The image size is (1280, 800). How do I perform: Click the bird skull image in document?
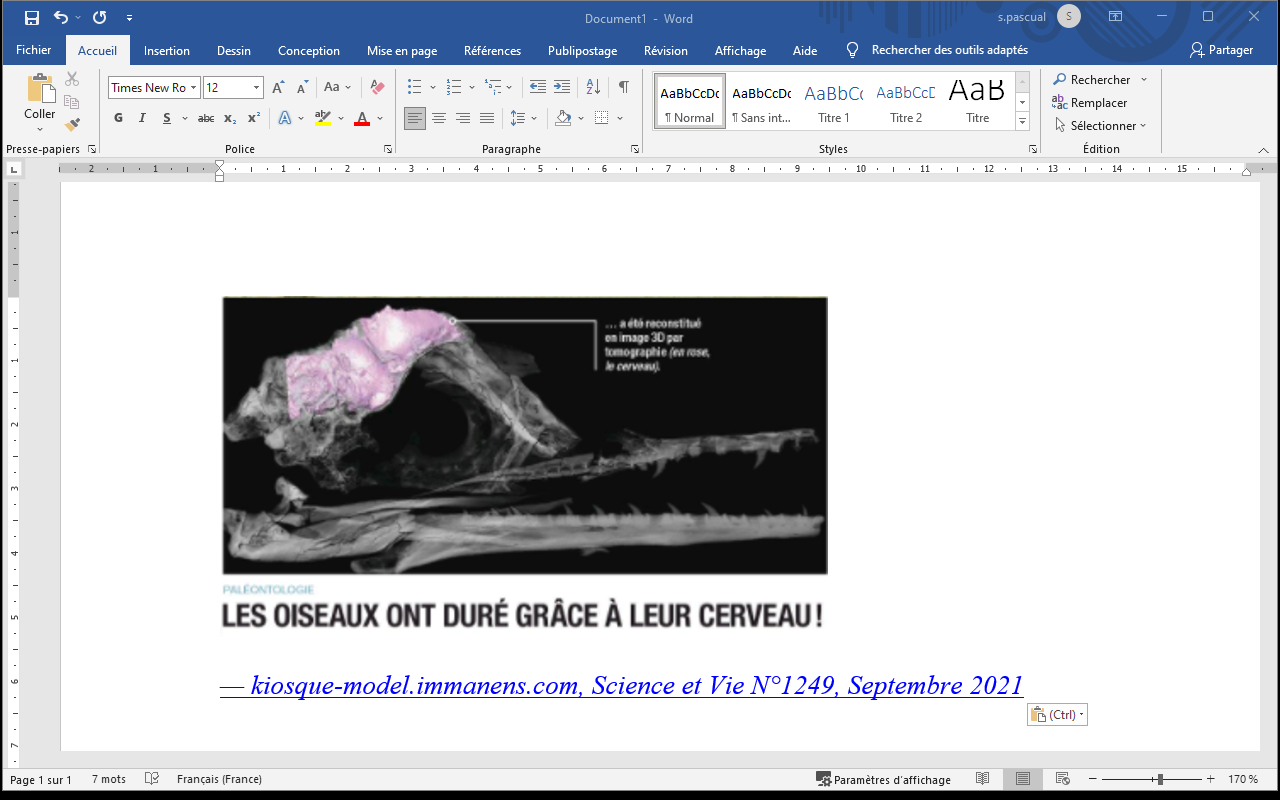pos(525,435)
